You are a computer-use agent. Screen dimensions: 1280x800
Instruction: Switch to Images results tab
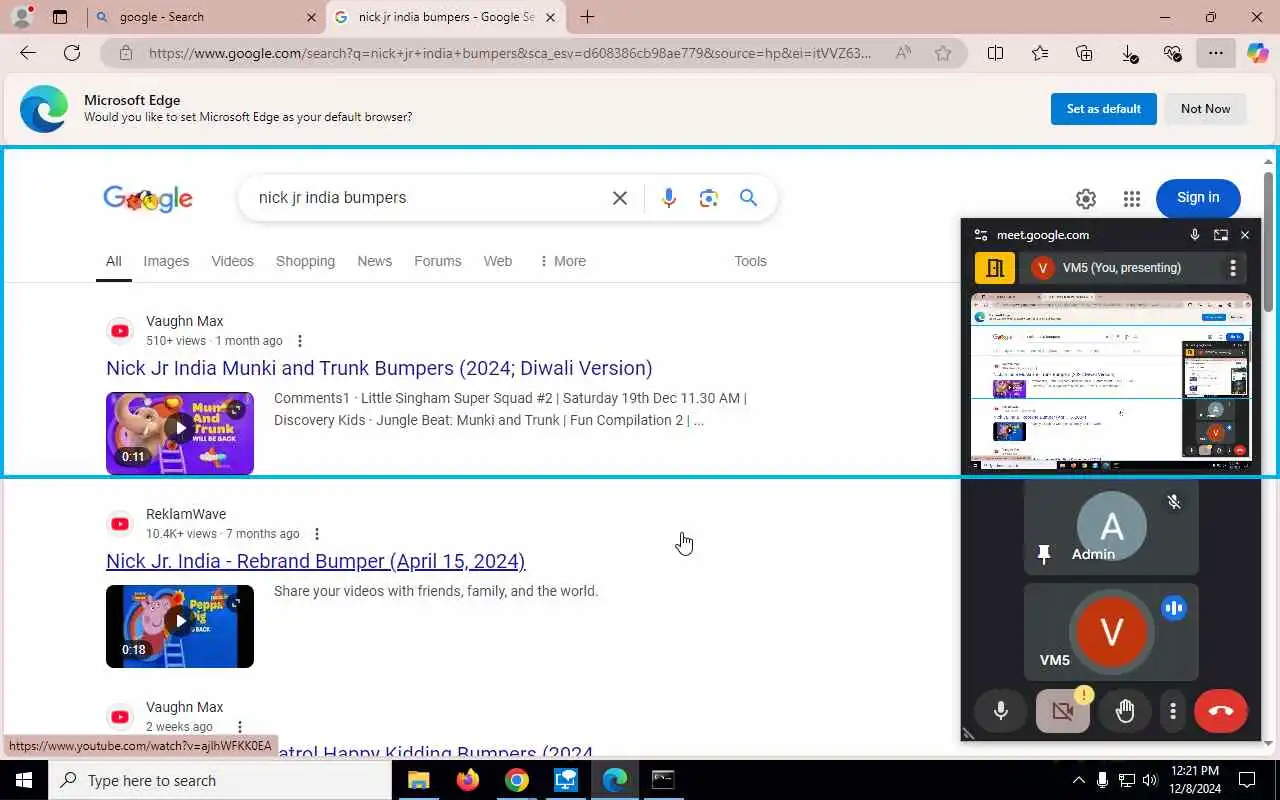tap(166, 261)
